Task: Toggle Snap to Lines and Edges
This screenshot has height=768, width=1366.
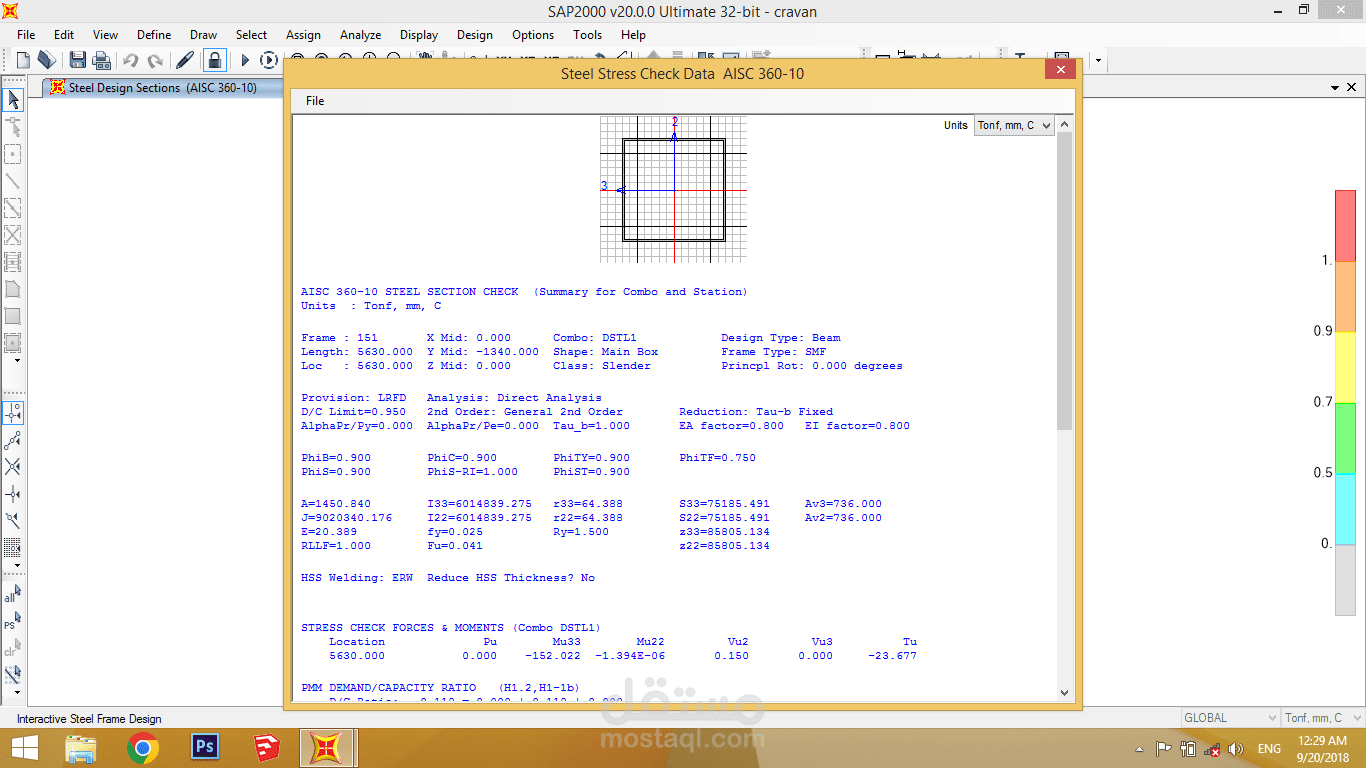Action: [x=13, y=521]
